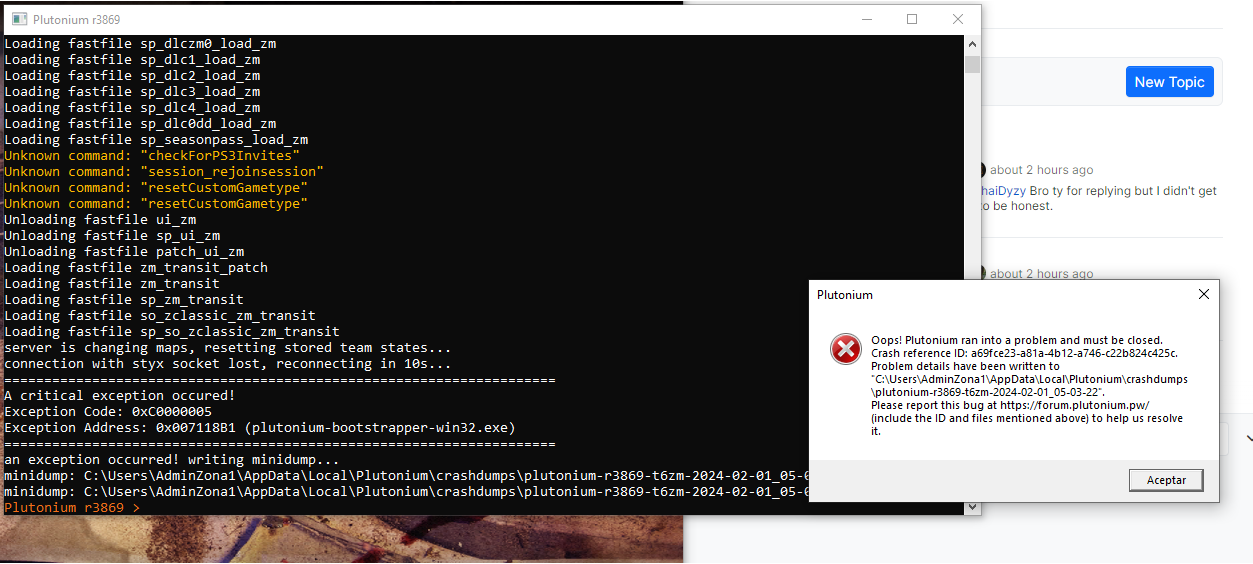This screenshot has width=1253, height=564.
Task: Click the console vertical scrollbar thumb
Action: point(972,64)
